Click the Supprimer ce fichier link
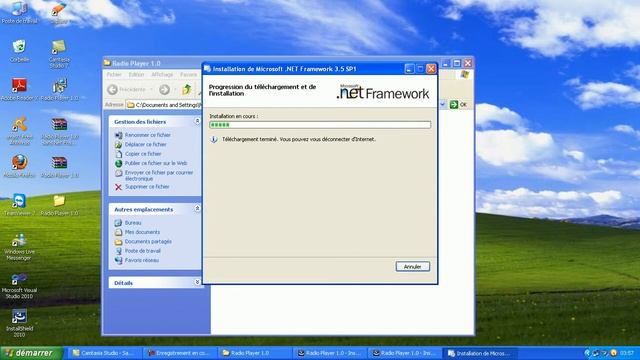Viewport: 640px width, 360px height. [147, 187]
